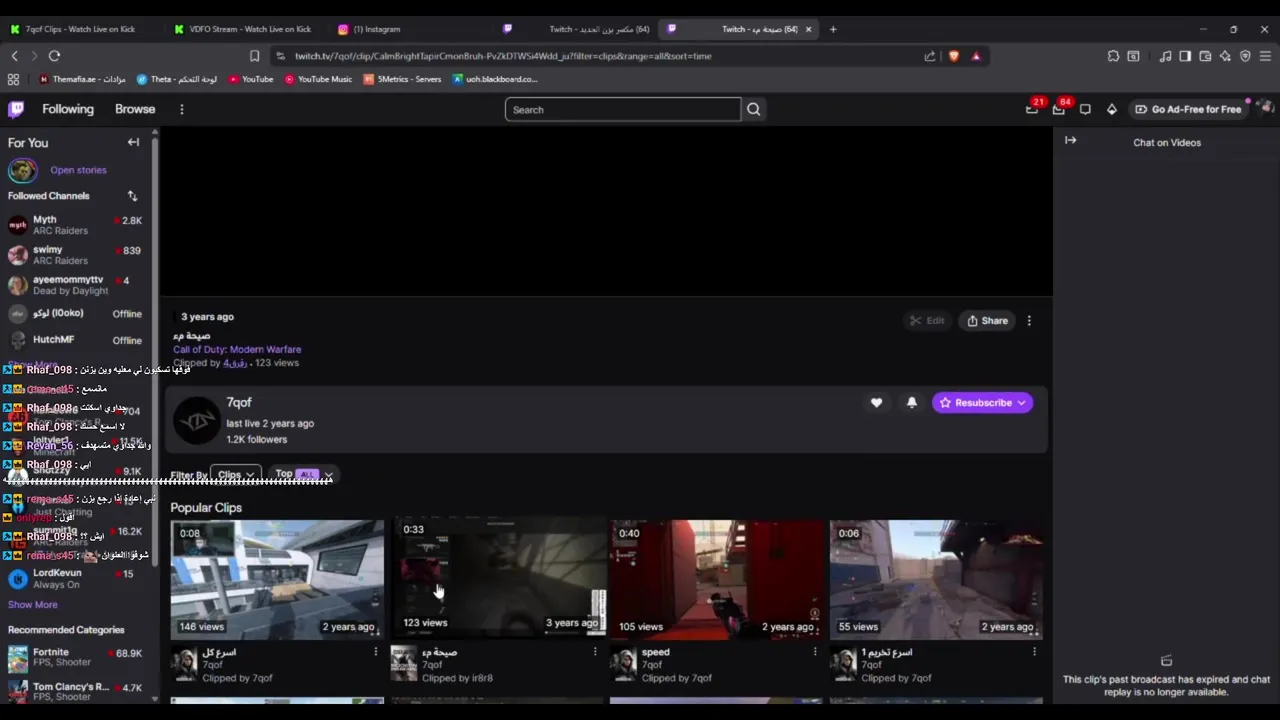1280x720 pixels.
Task: Open the Brave playlist music icon
Action: click(x=1165, y=56)
